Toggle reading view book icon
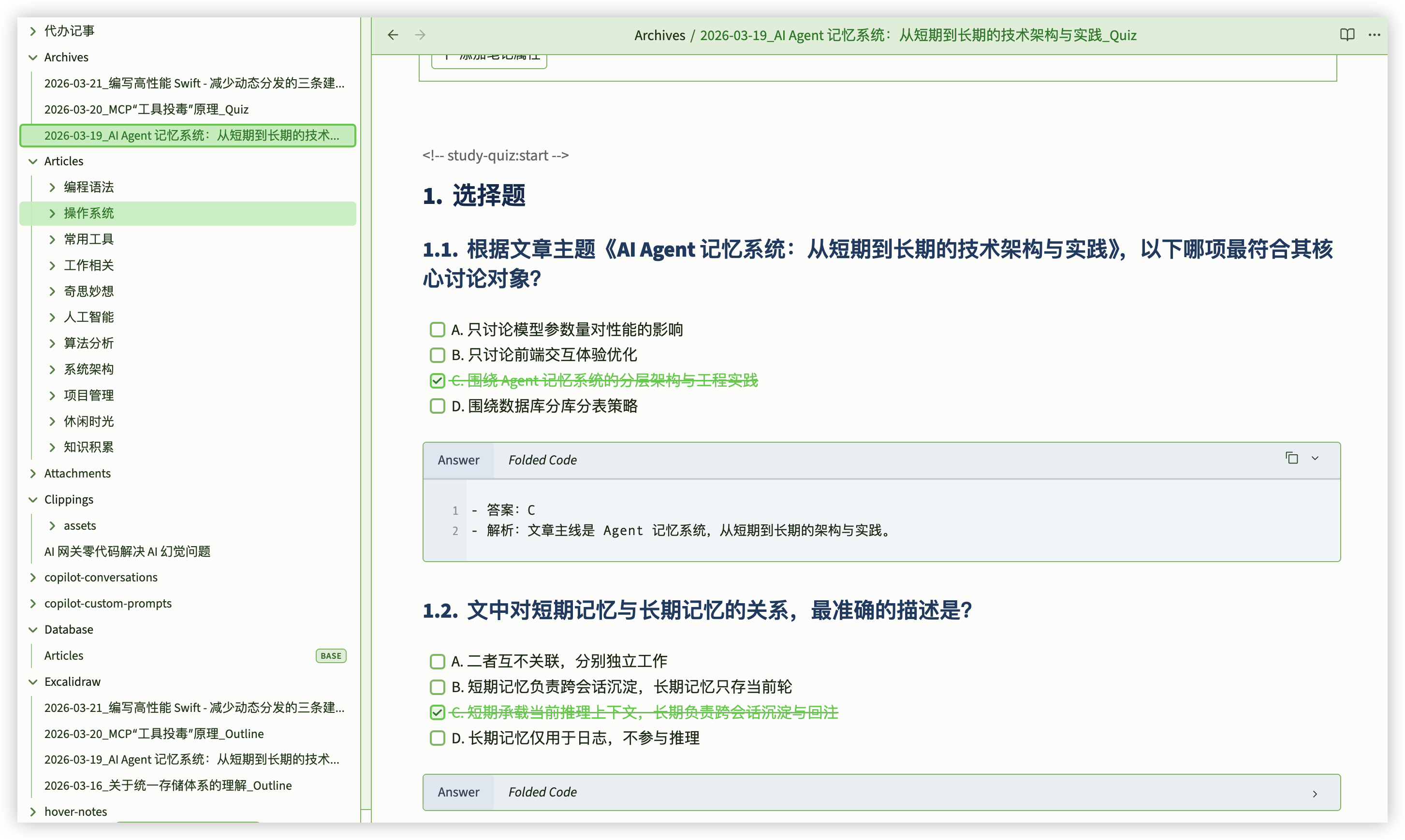This screenshot has width=1405, height=840. click(x=1347, y=35)
